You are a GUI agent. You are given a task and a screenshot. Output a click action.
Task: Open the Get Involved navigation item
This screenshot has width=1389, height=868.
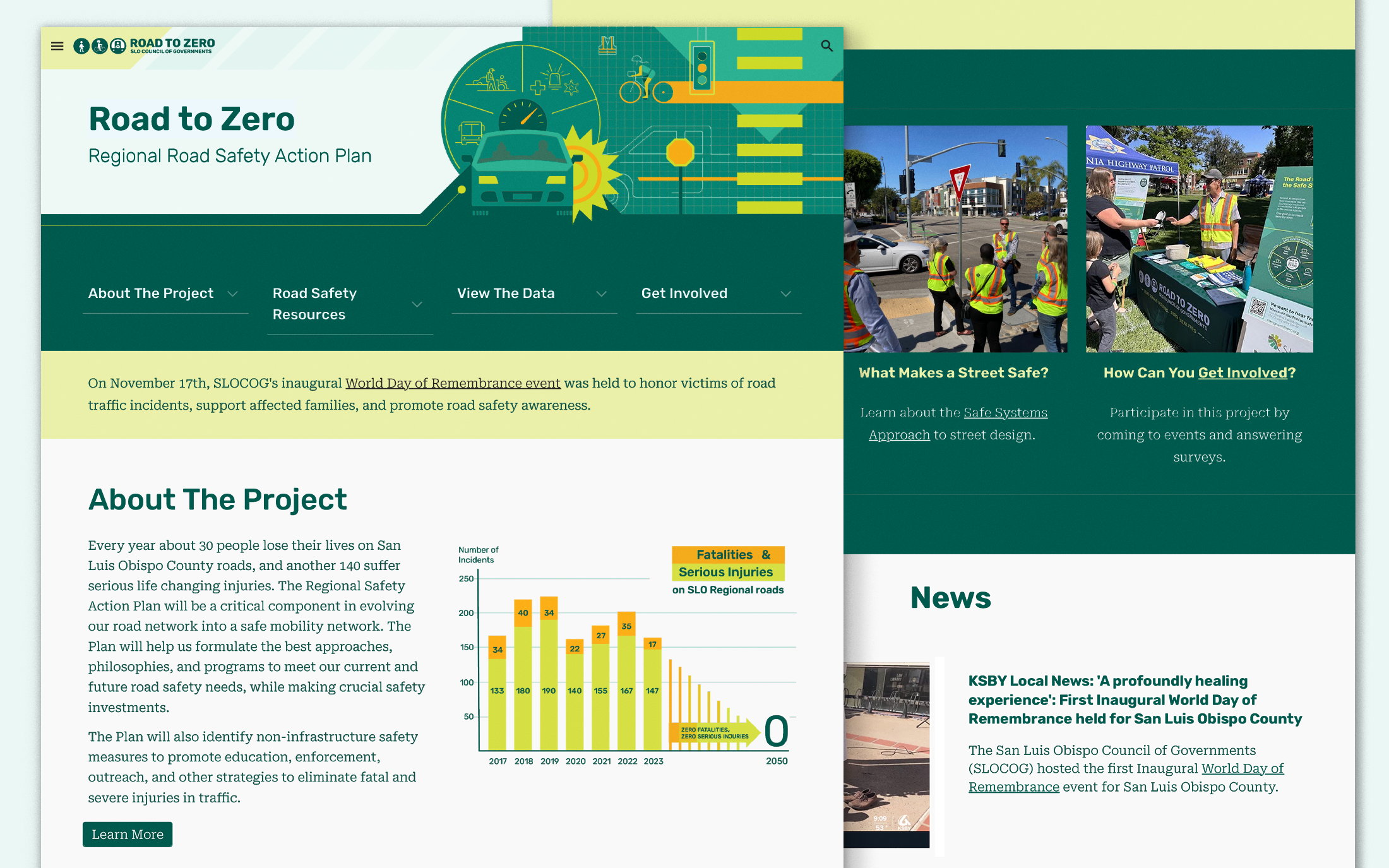(x=684, y=294)
